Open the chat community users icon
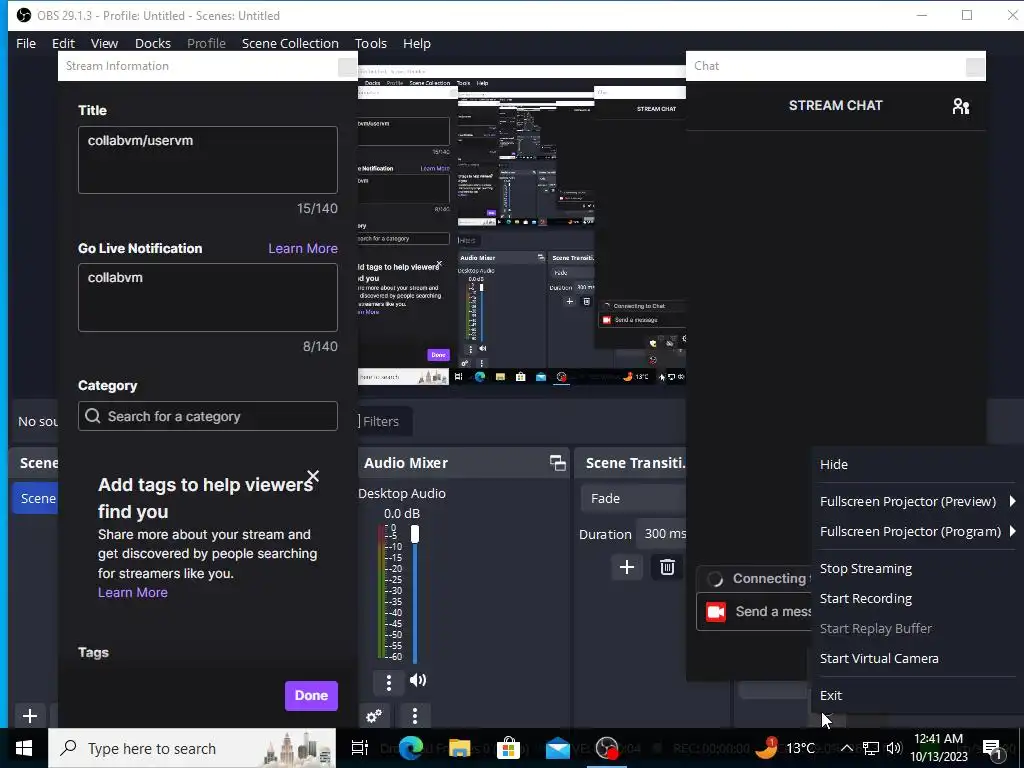 (961, 106)
